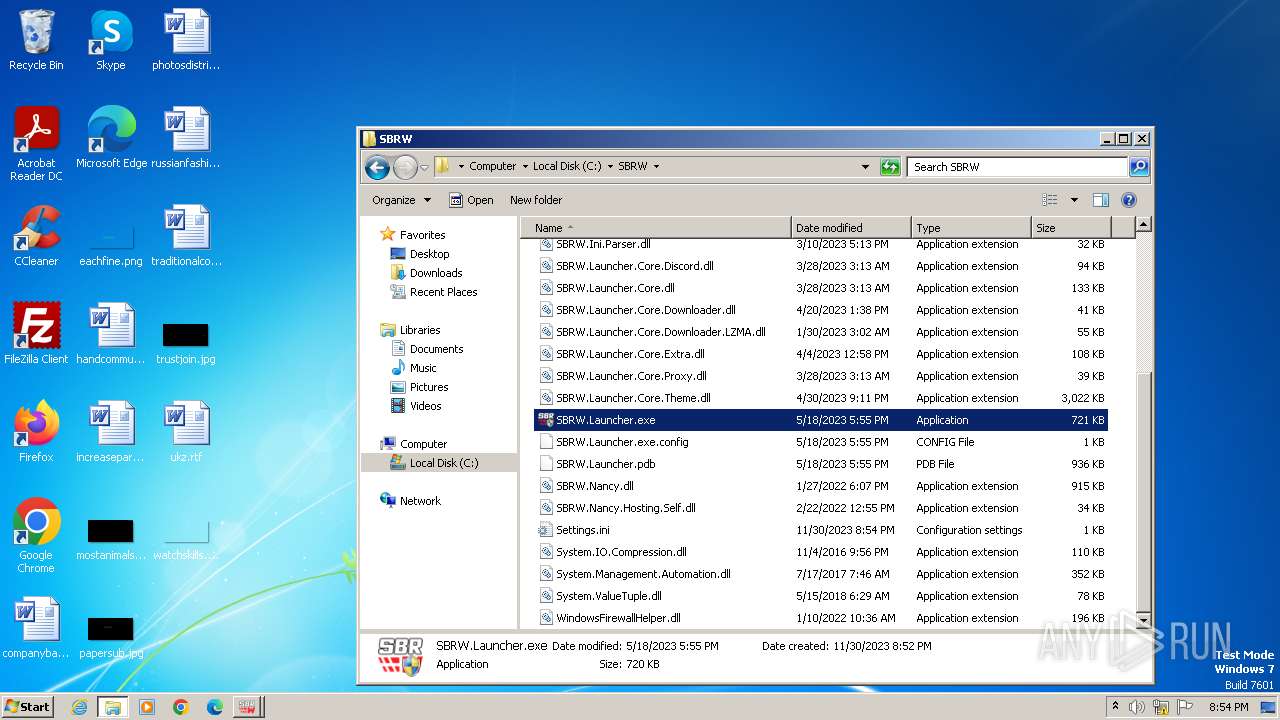Open Desktop in the navigation pane
Image resolution: width=1280 pixels, height=720 pixels.
tap(429, 254)
